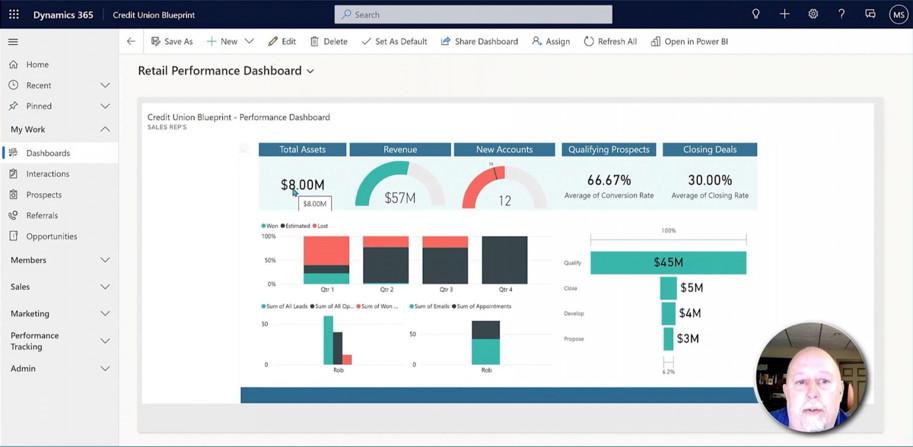Image resolution: width=913 pixels, height=447 pixels.
Task: Click the lightbulb assistant icon
Action: [x=756, y=15]
